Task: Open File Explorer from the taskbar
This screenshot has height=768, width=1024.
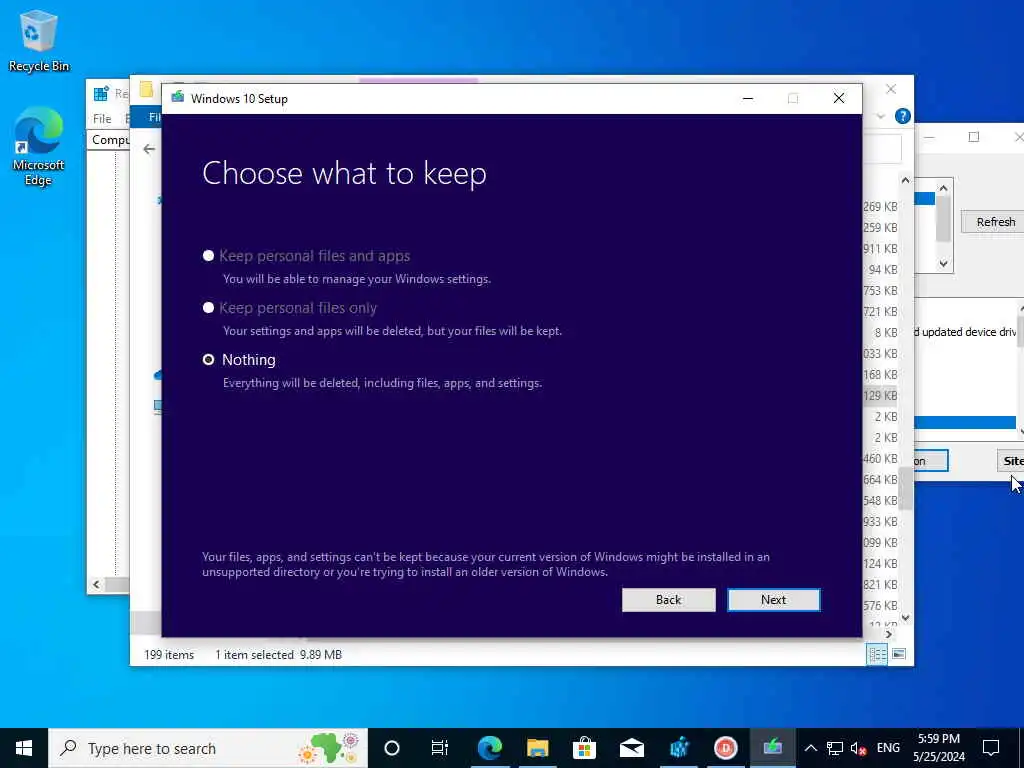Action: [537, 748]
